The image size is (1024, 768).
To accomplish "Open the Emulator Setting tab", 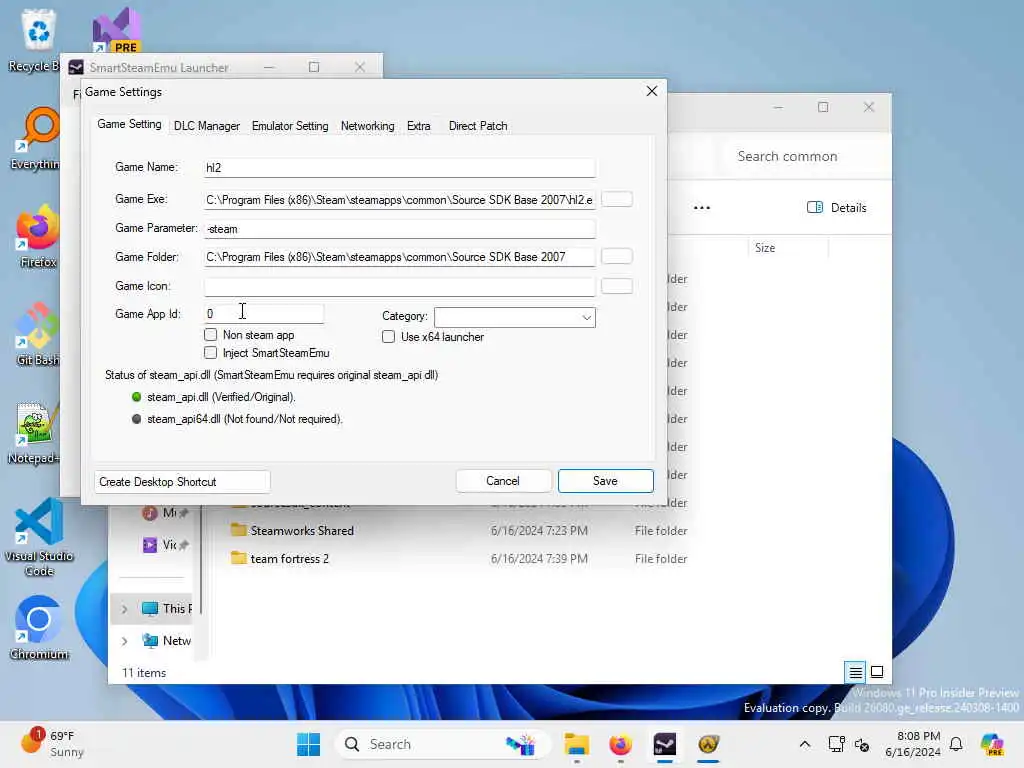I will tap(290, 126).
